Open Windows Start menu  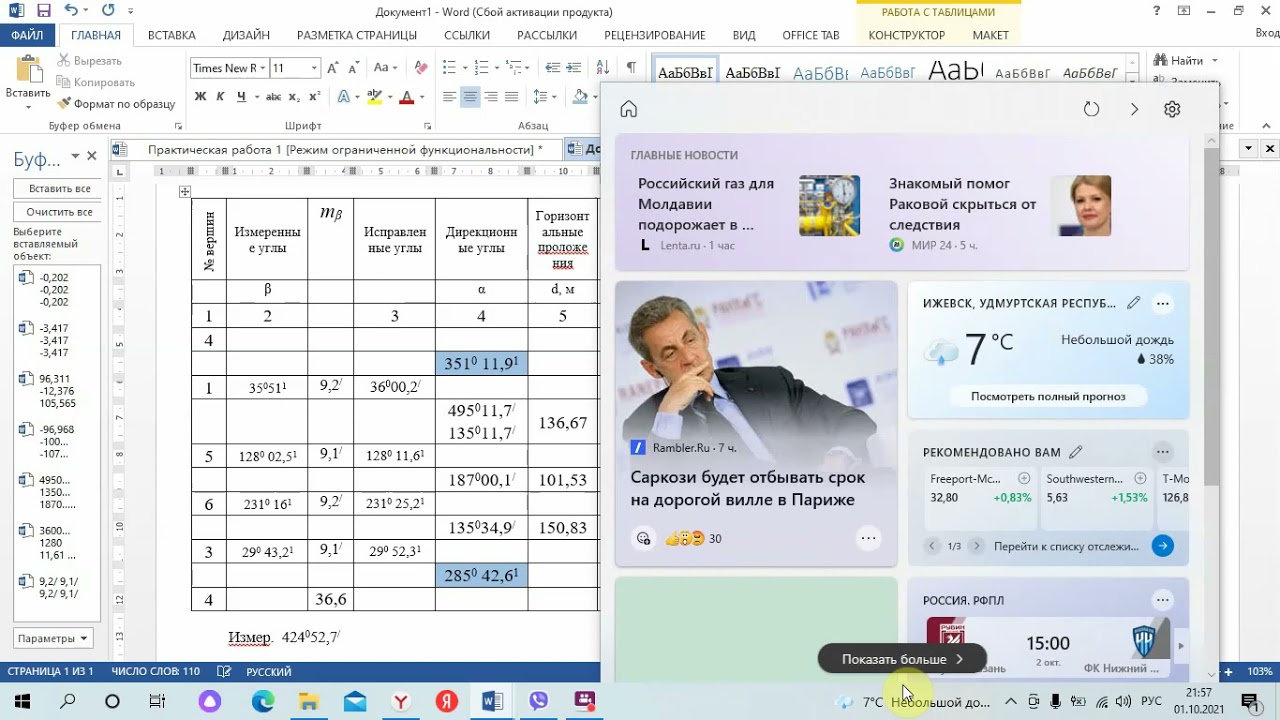click(22, 701)
